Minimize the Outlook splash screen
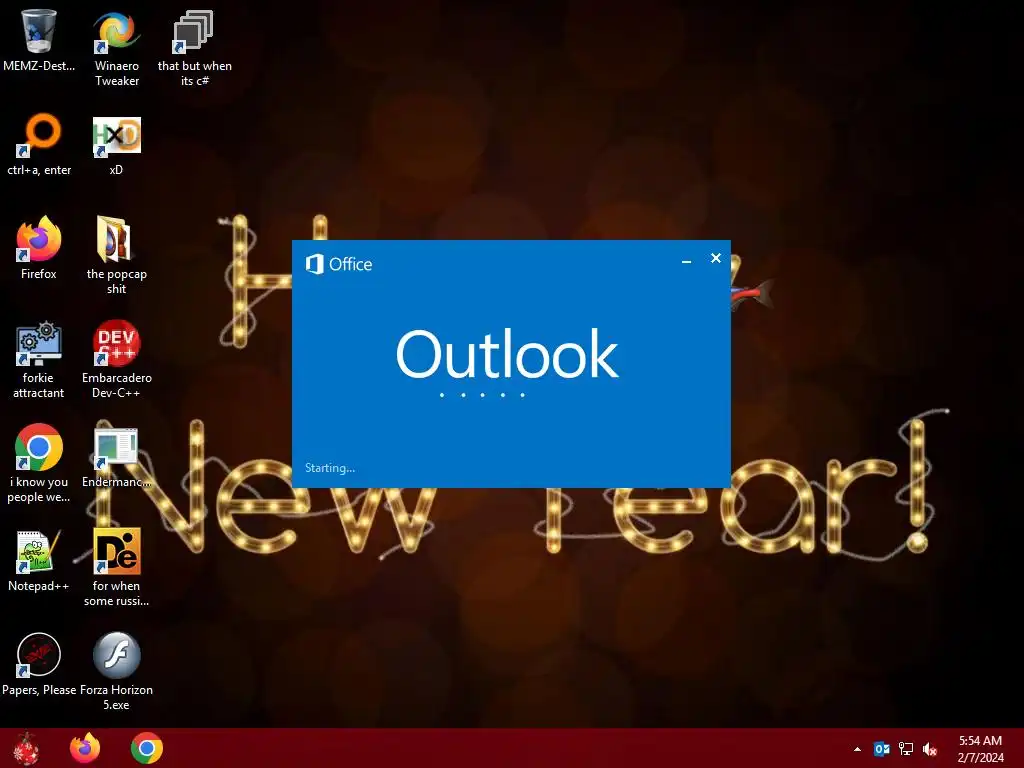 686,261
